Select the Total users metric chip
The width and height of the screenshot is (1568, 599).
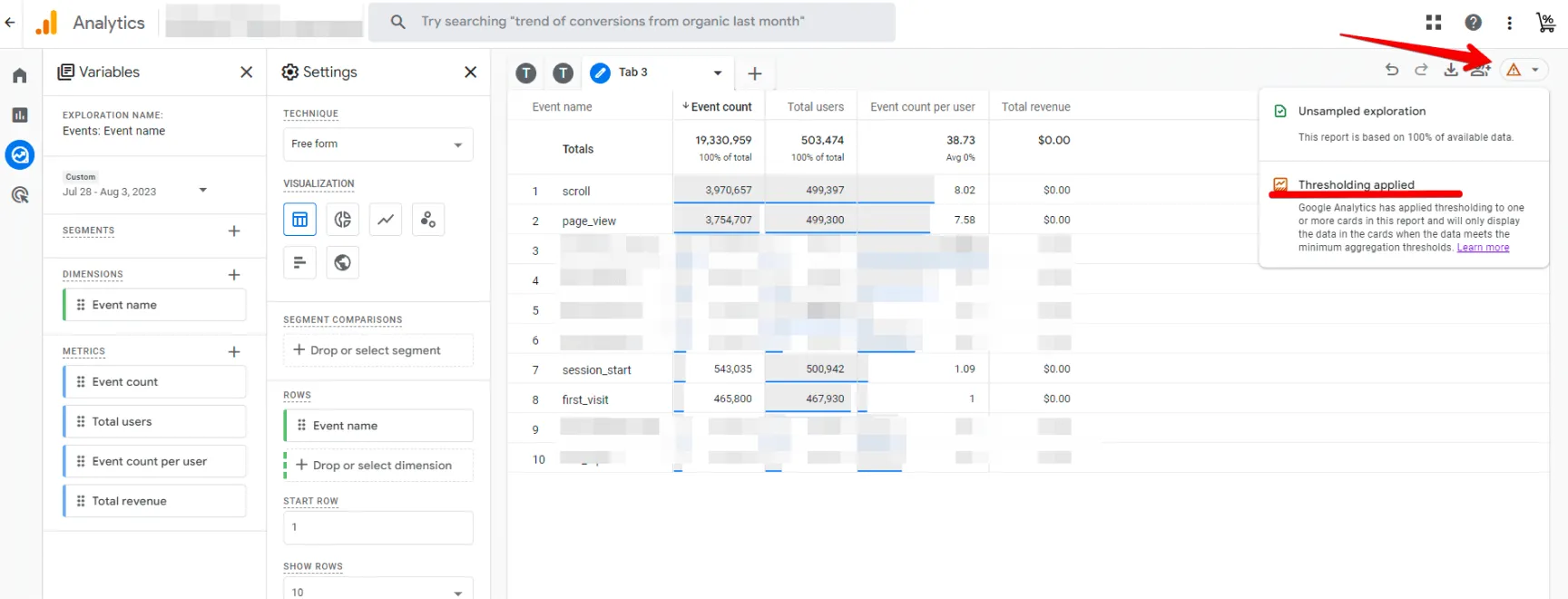coord(154,422)
